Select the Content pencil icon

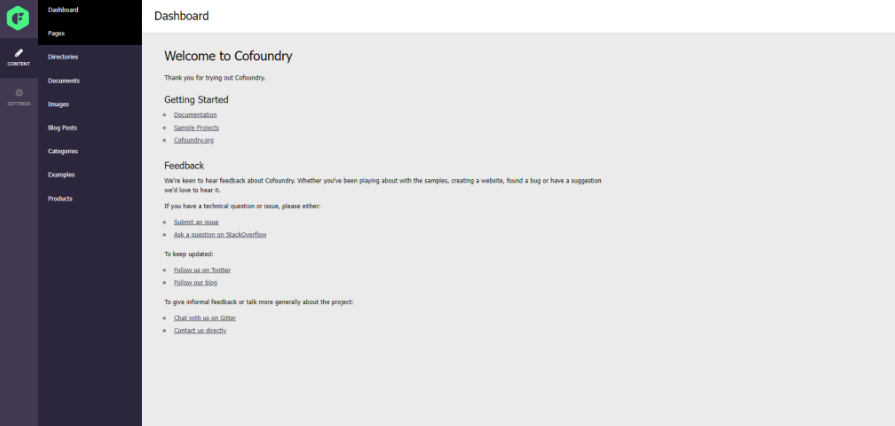point(19,53)
